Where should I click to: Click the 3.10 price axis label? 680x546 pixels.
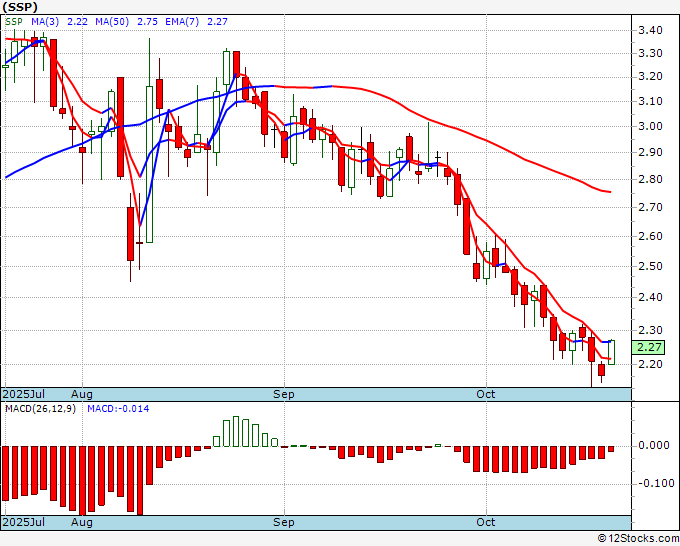[x=650, y=101]
